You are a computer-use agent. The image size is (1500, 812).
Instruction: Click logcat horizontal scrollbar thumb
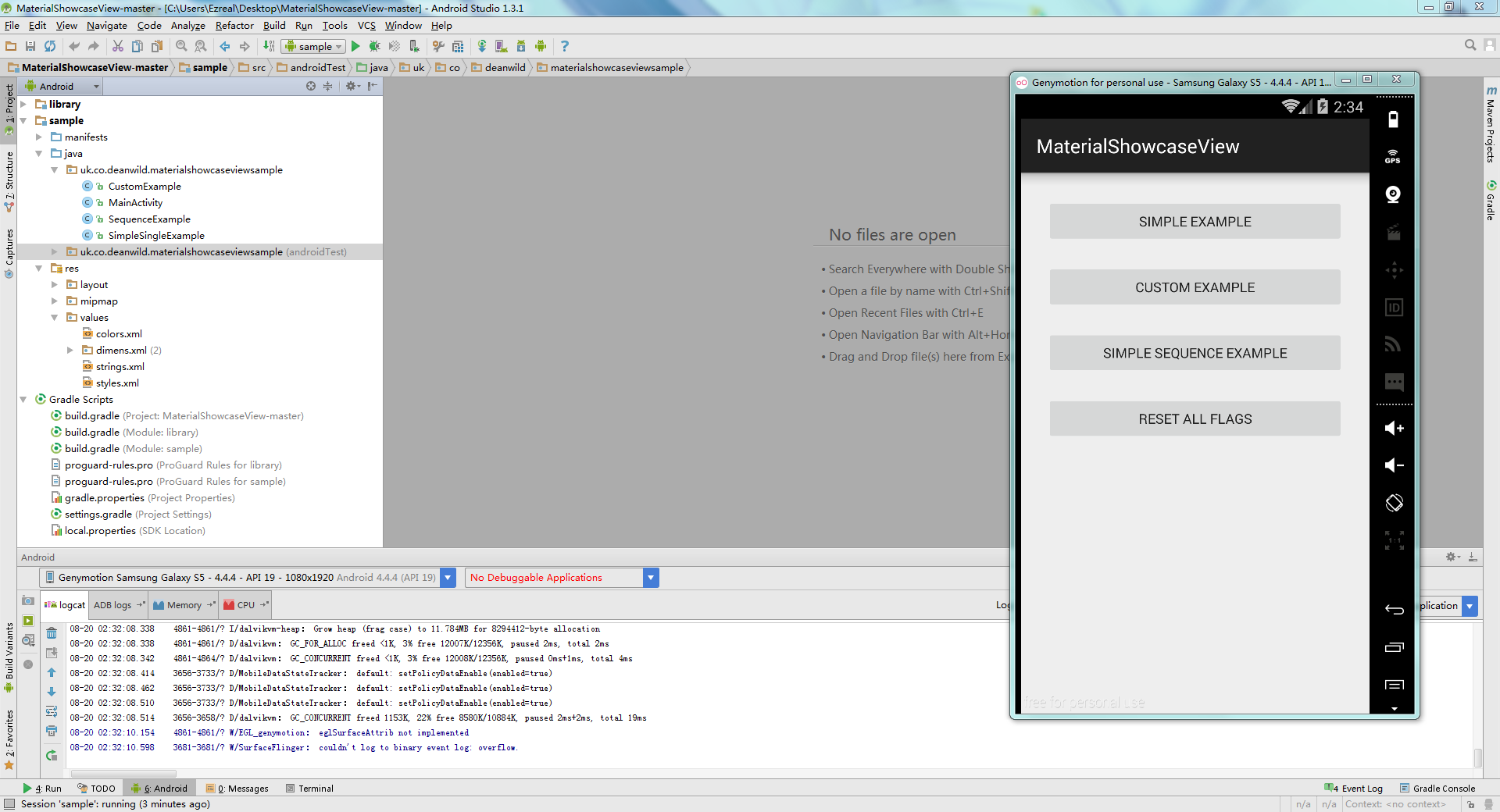123,774
